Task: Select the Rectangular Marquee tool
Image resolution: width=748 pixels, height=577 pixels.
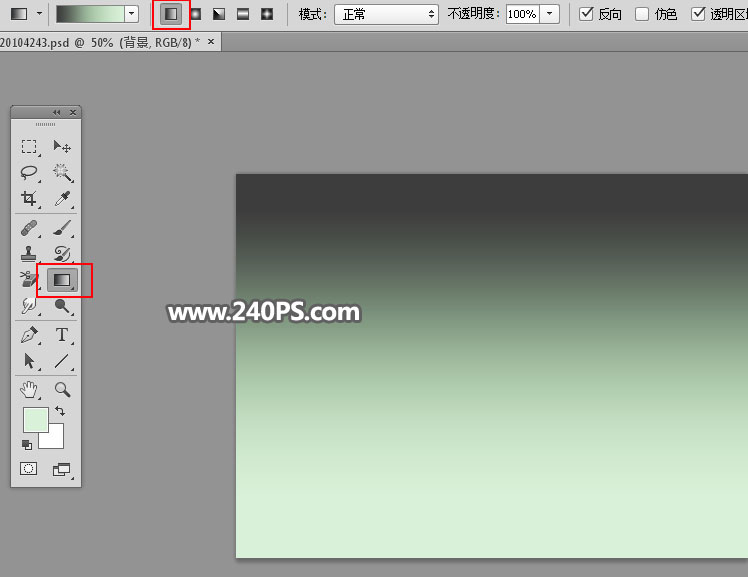Action: 29,147
